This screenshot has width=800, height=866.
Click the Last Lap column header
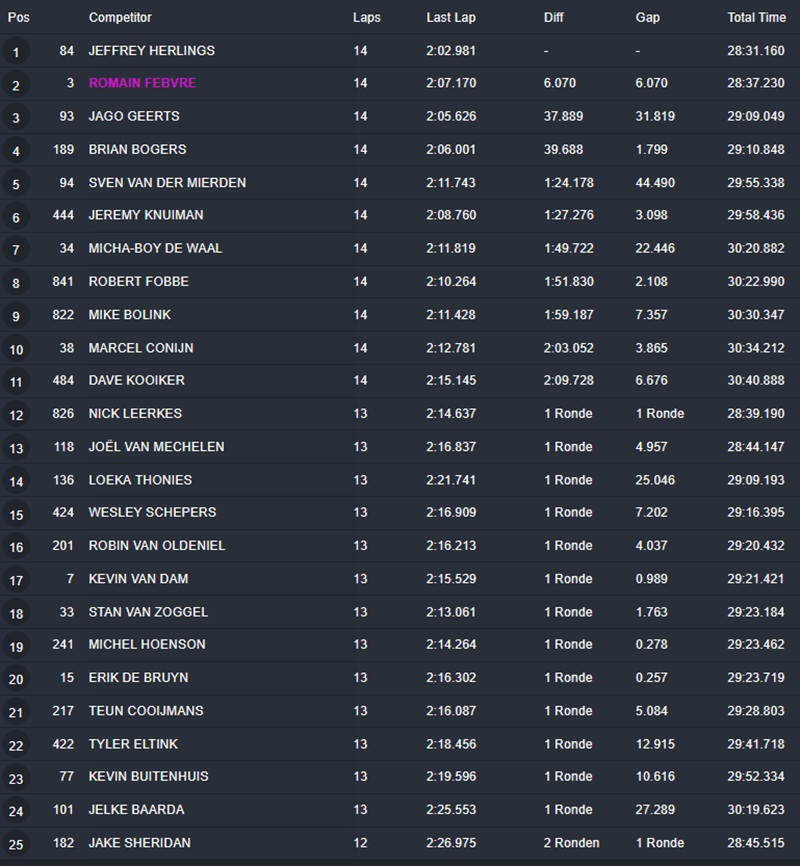450,18
